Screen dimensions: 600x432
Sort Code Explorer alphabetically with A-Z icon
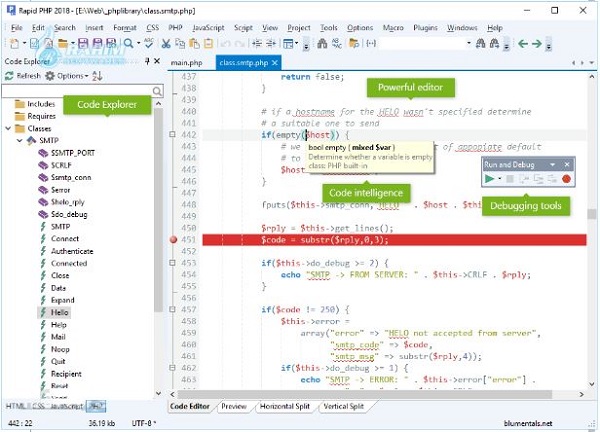pyautogui.click(x=97, y=76)
